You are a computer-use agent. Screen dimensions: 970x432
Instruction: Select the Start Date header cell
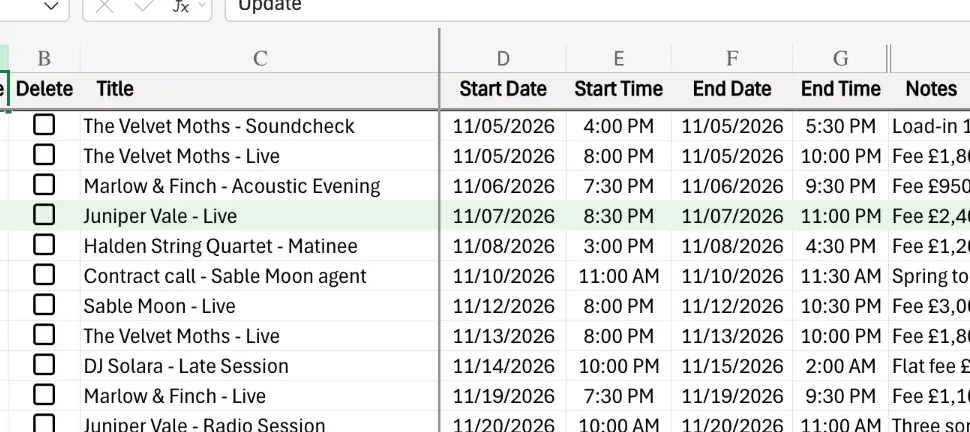(503, 89)
